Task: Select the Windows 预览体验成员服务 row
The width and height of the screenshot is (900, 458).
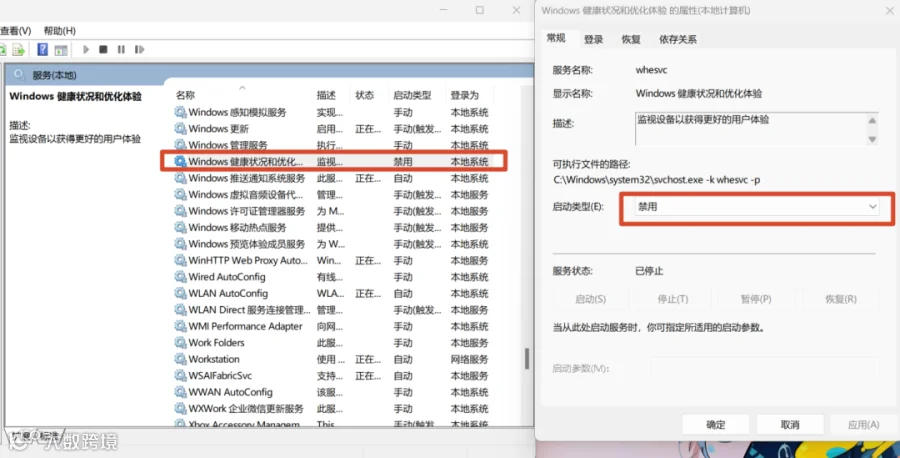Action: click(333, 244)
